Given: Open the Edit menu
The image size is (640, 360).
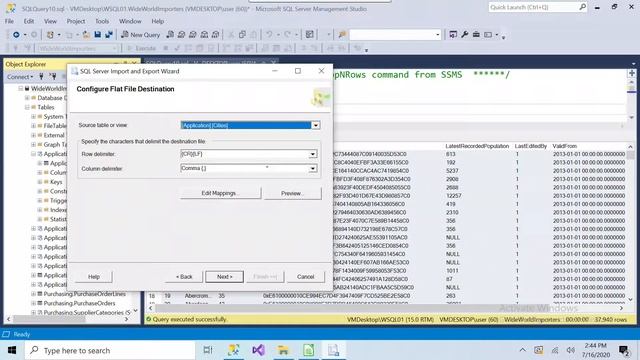Looking at the screenshot, I should click(29, 21).
